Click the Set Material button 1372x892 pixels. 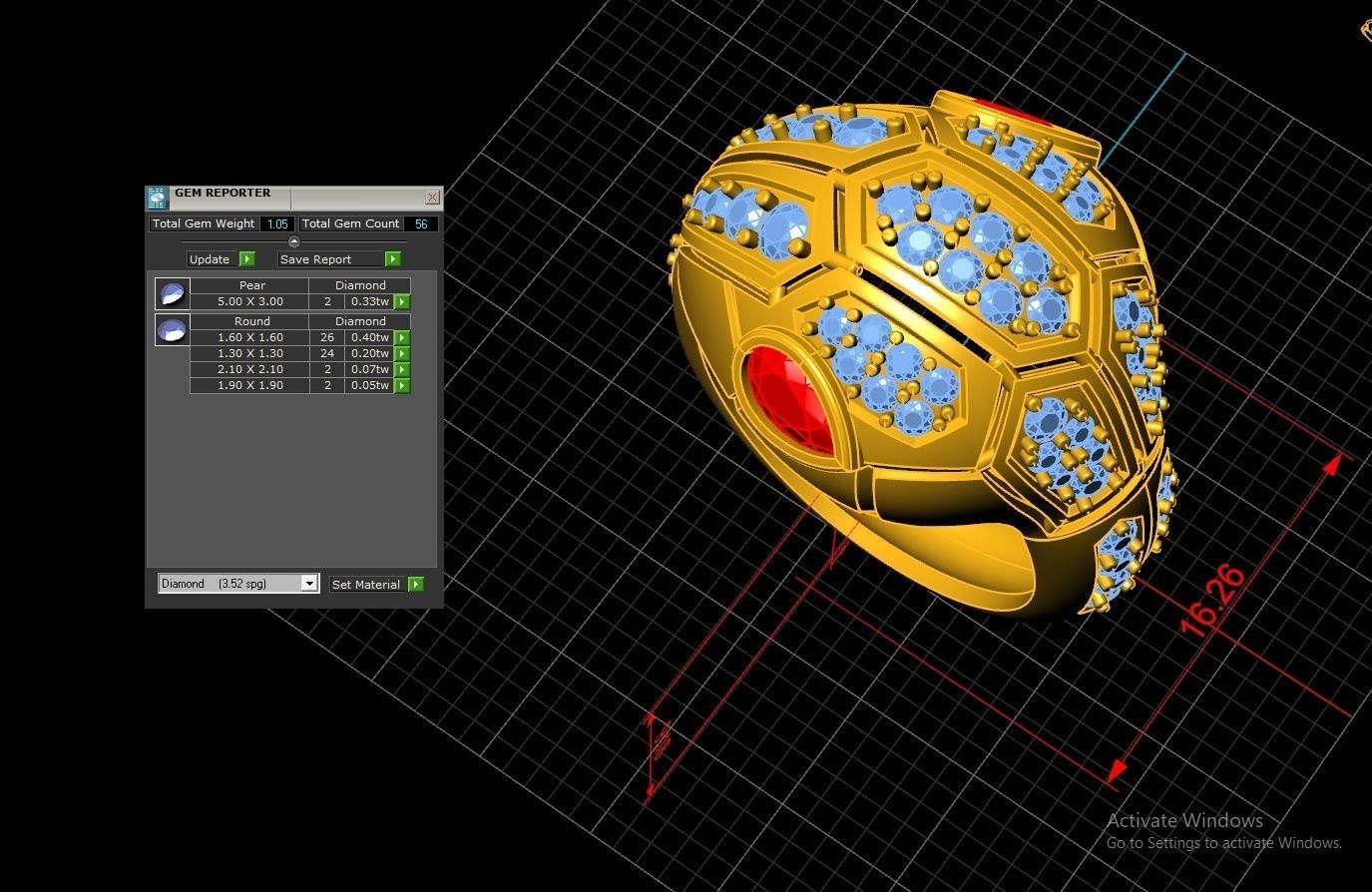tap(369, 585)
